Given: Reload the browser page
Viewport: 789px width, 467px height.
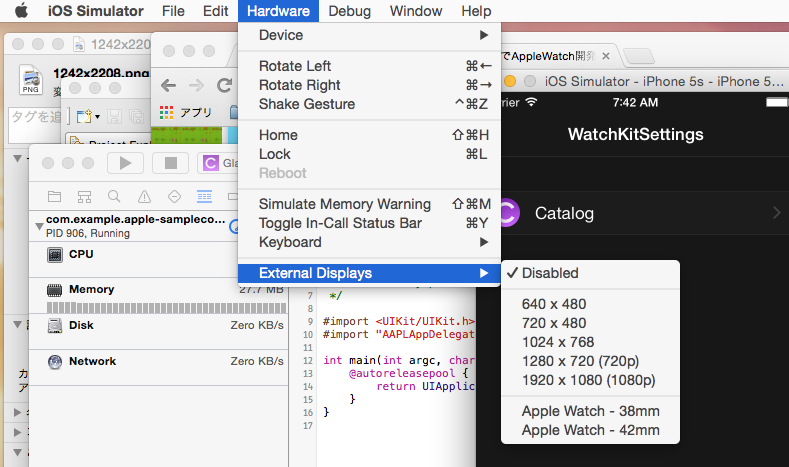Looking at the screenshot, I should pyautogui.click(x=224, y=86).
